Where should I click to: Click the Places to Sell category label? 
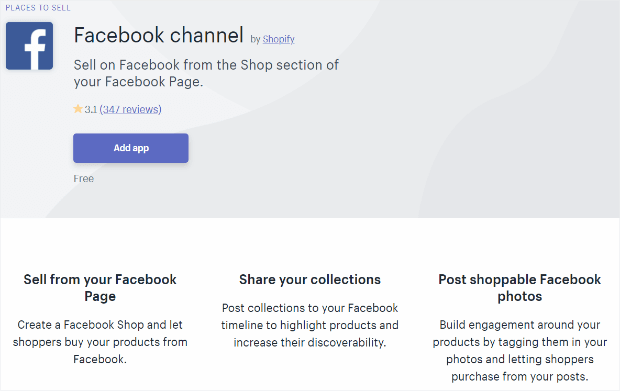[x=38, y=8]
